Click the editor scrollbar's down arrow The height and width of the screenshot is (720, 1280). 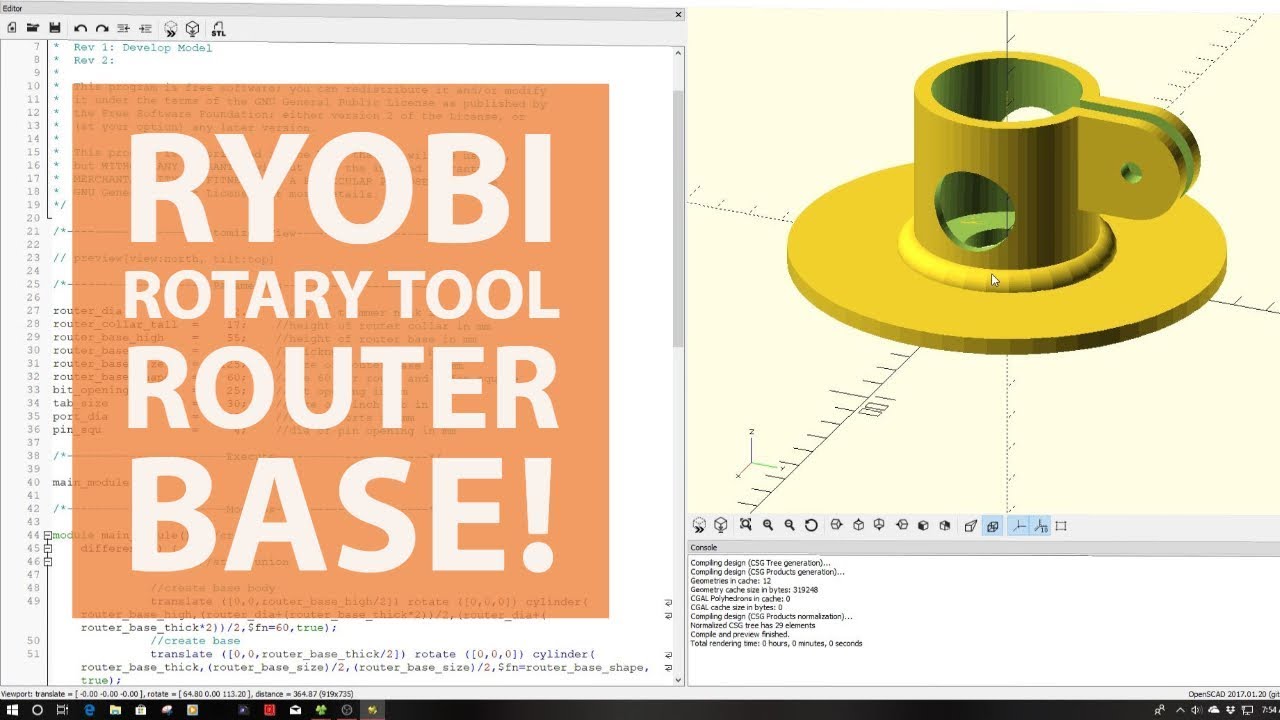(679, 679)
